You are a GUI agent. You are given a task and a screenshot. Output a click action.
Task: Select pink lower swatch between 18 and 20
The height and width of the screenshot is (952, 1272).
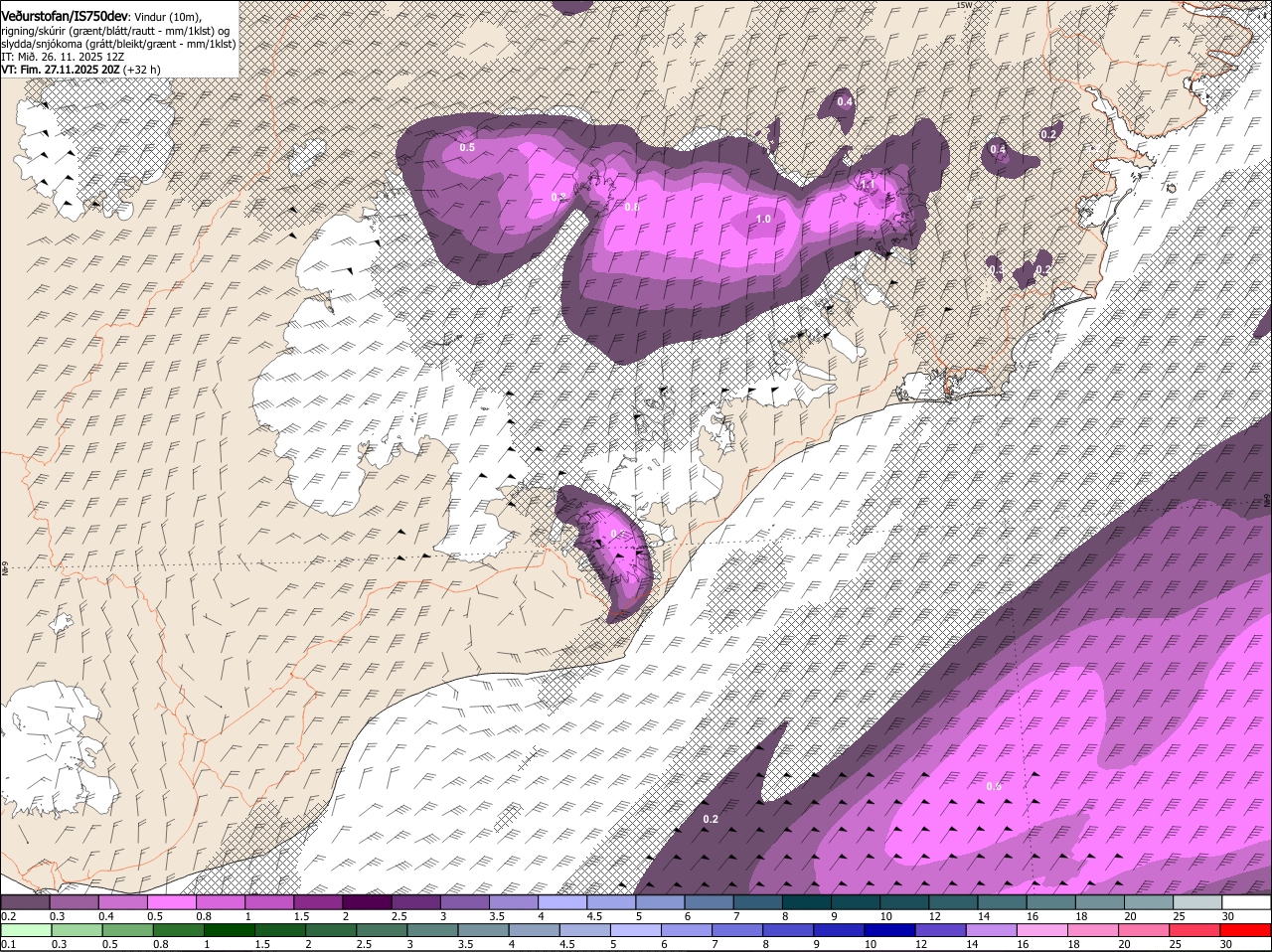pyautogui.click(x=1093, y=931)
